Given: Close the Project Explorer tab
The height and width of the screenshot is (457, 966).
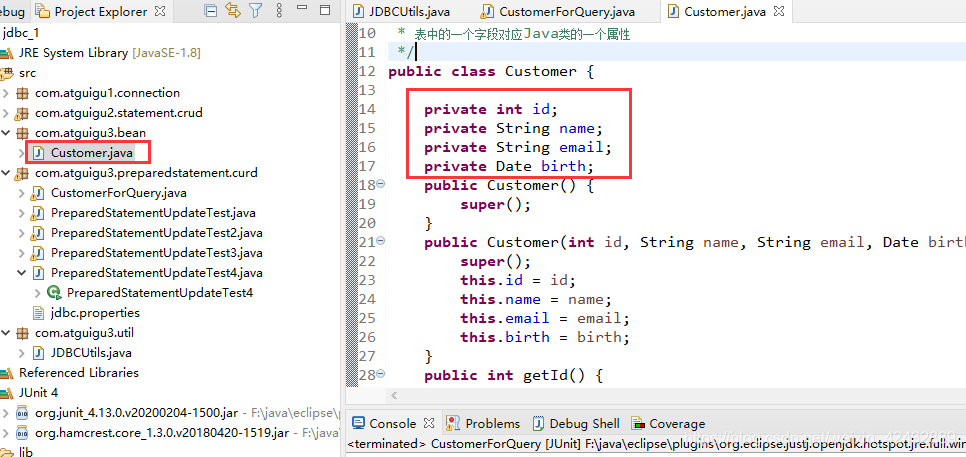Looking at the screenshot, I should coord(160,11).
